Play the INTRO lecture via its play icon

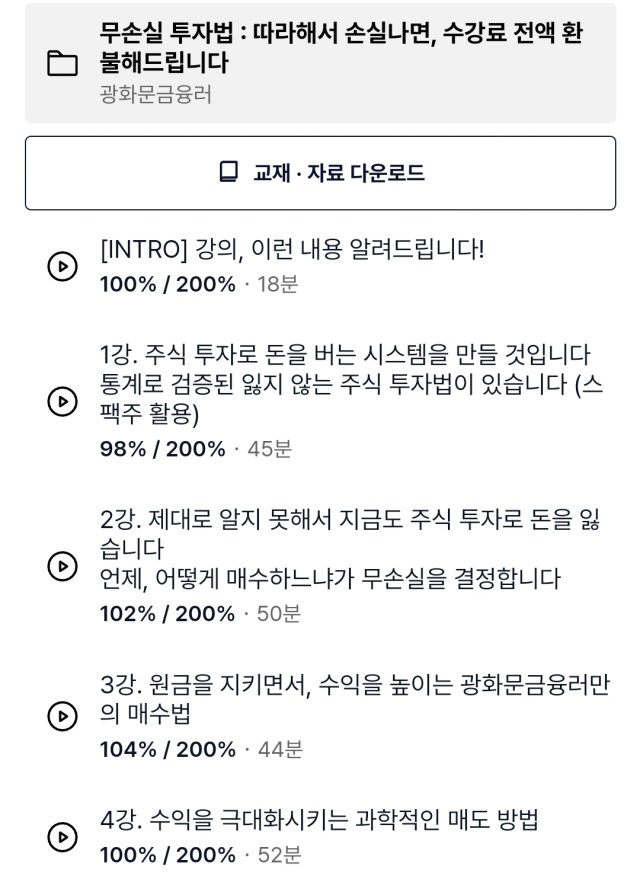point(62,267)
